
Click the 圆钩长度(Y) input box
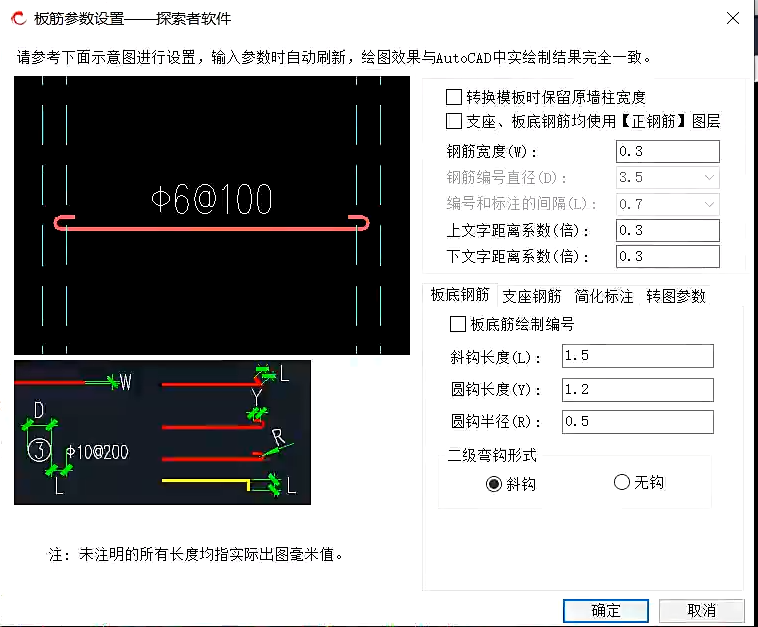pyautogui.click(x=638, y=390)
